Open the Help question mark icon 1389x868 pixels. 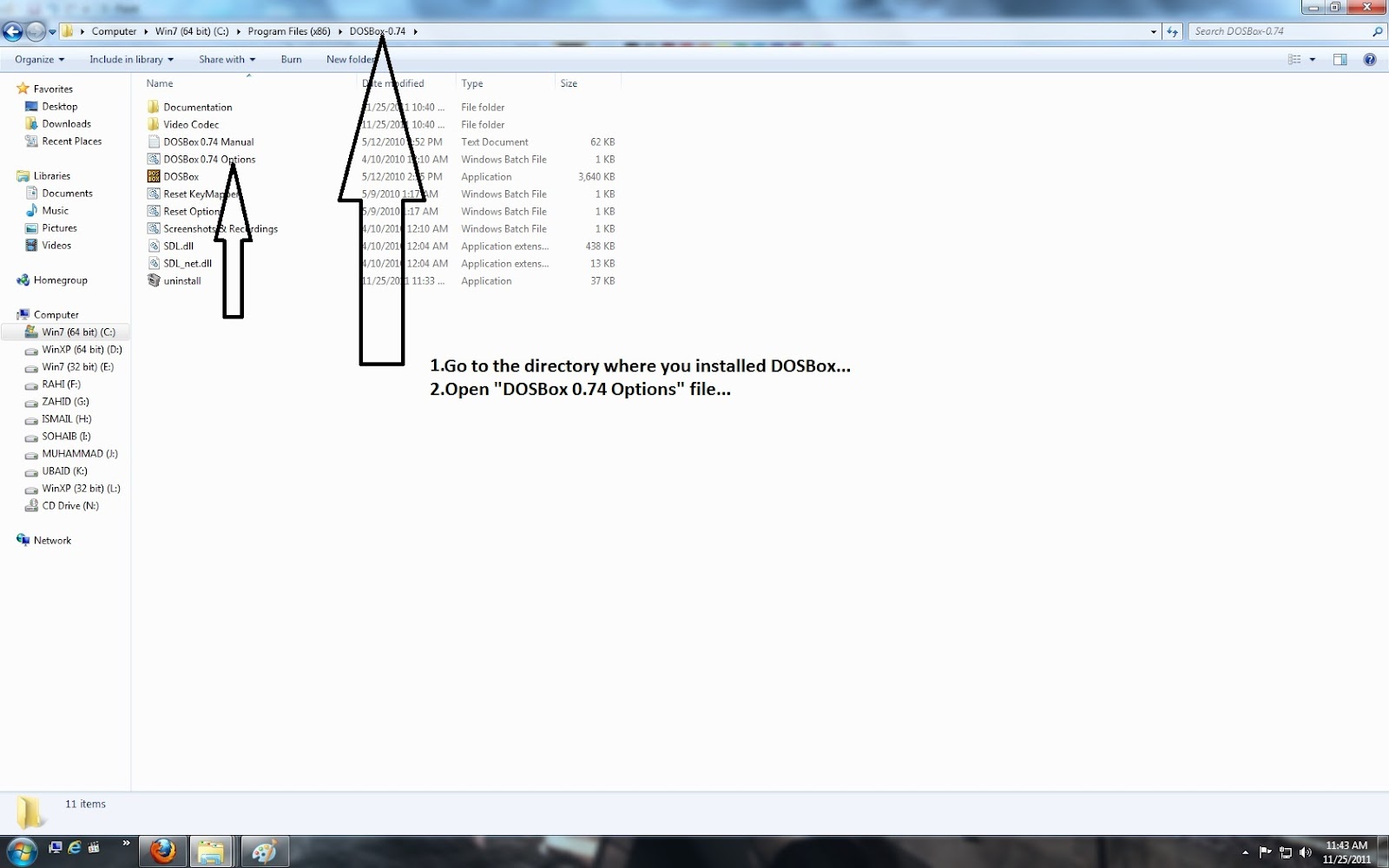point(1370,59)
